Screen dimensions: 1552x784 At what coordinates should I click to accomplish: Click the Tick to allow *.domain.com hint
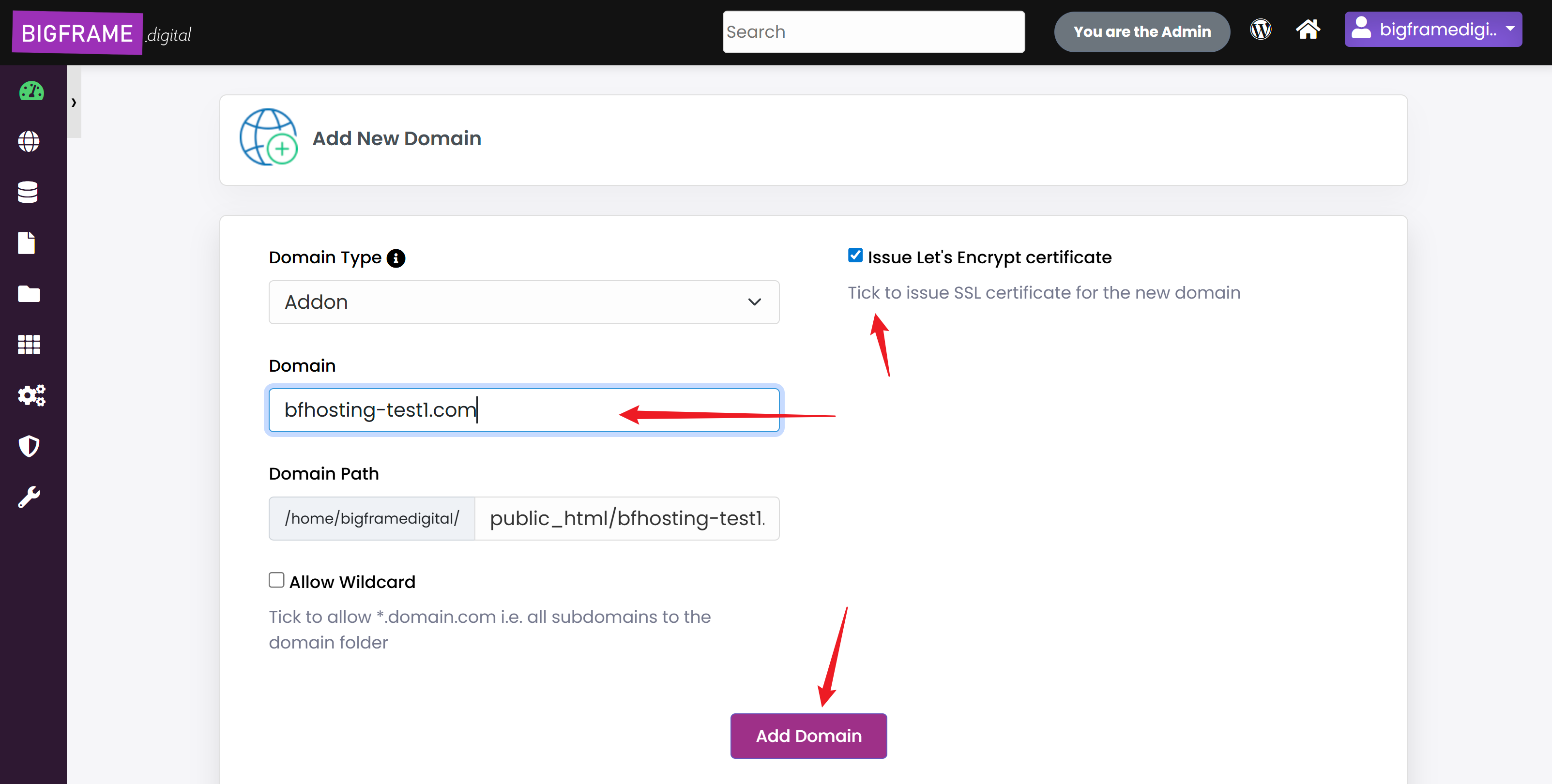489,629
